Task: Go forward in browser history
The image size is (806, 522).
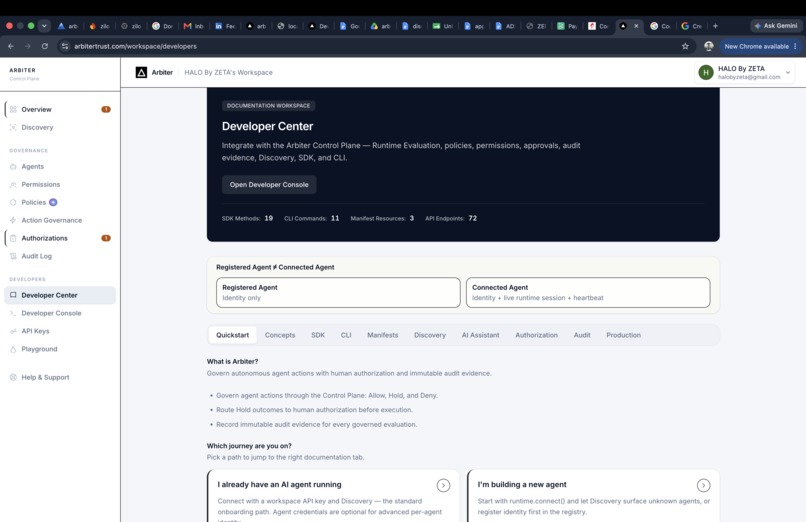Action: [28, 46]
